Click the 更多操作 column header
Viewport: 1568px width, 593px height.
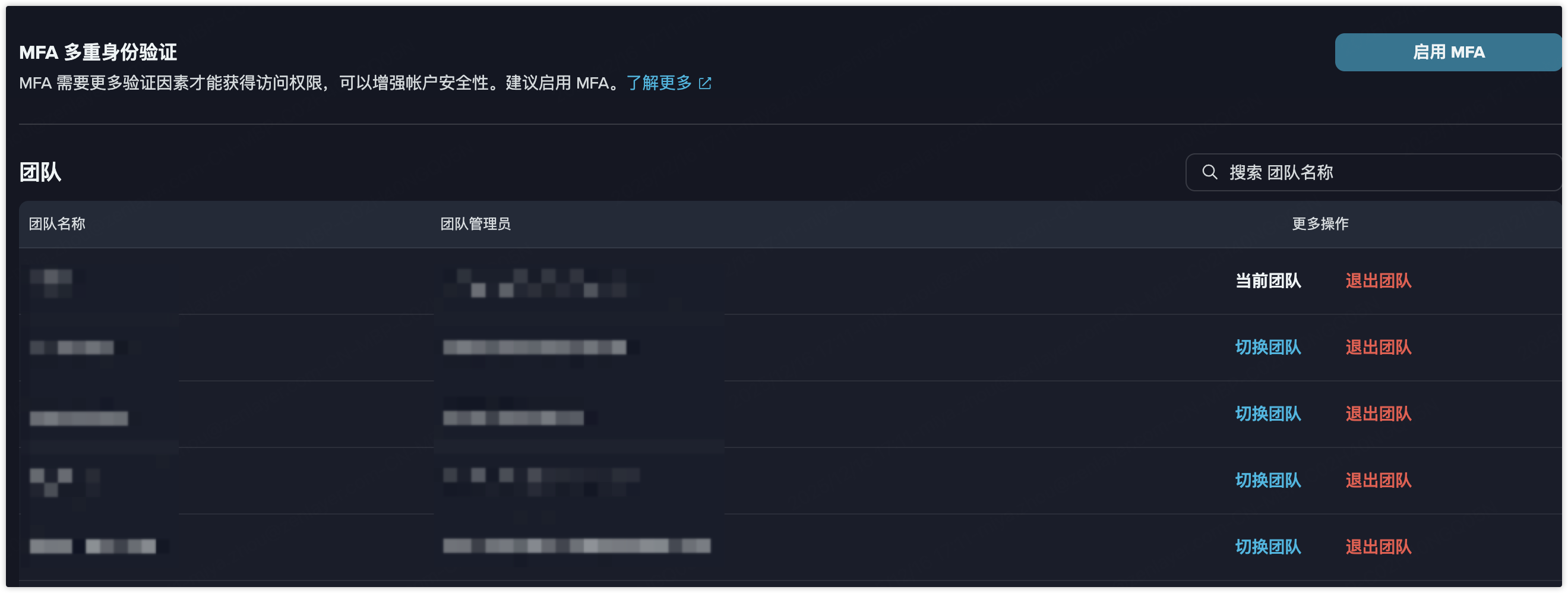(1320, 224)
